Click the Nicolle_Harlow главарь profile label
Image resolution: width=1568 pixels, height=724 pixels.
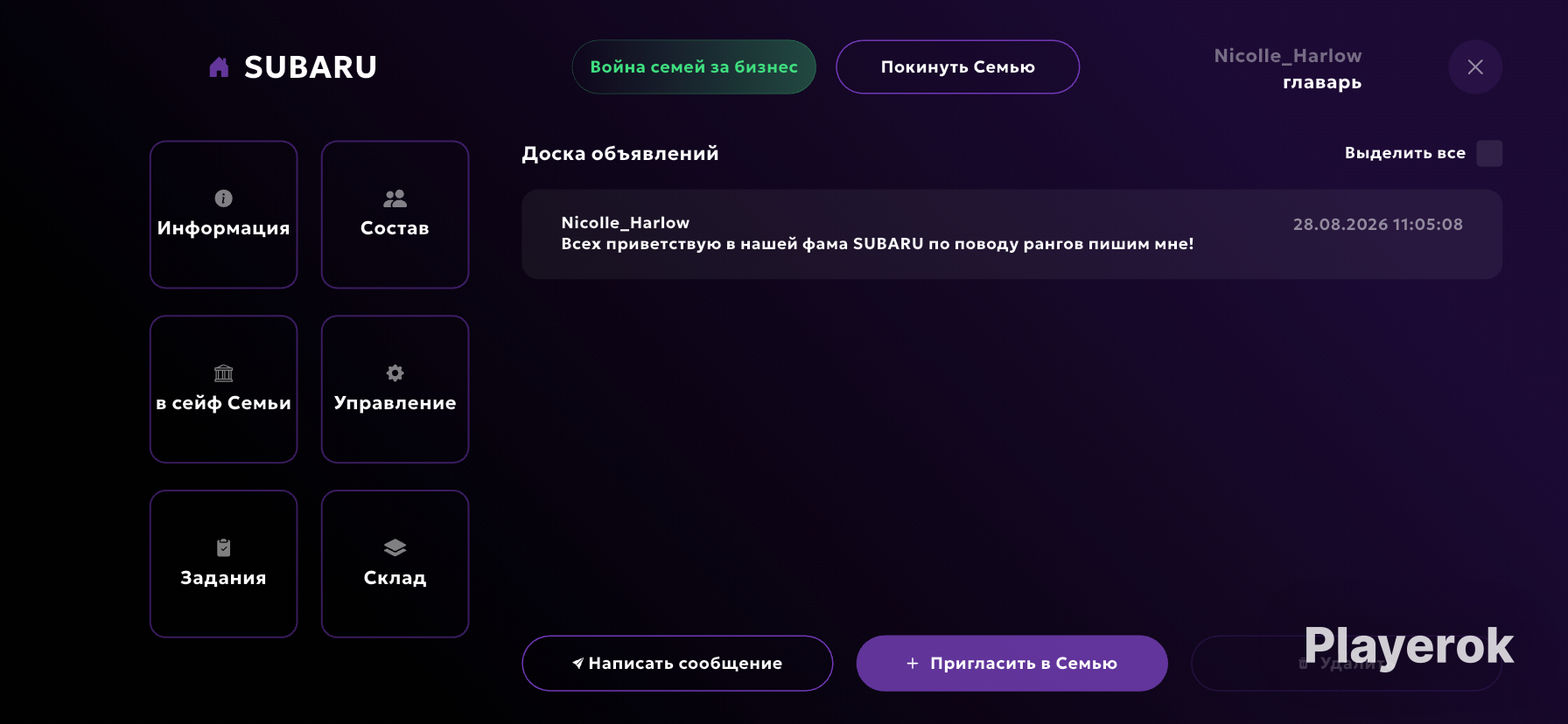click(1287, 69)
